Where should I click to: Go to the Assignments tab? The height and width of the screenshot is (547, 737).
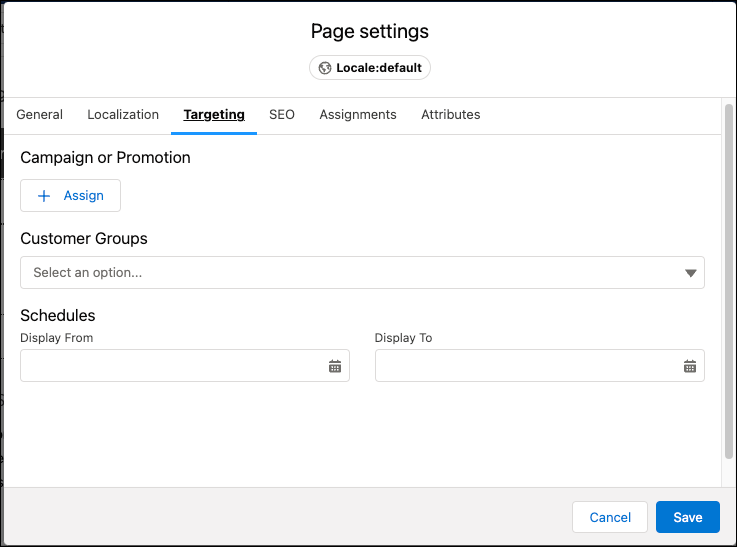358,115
